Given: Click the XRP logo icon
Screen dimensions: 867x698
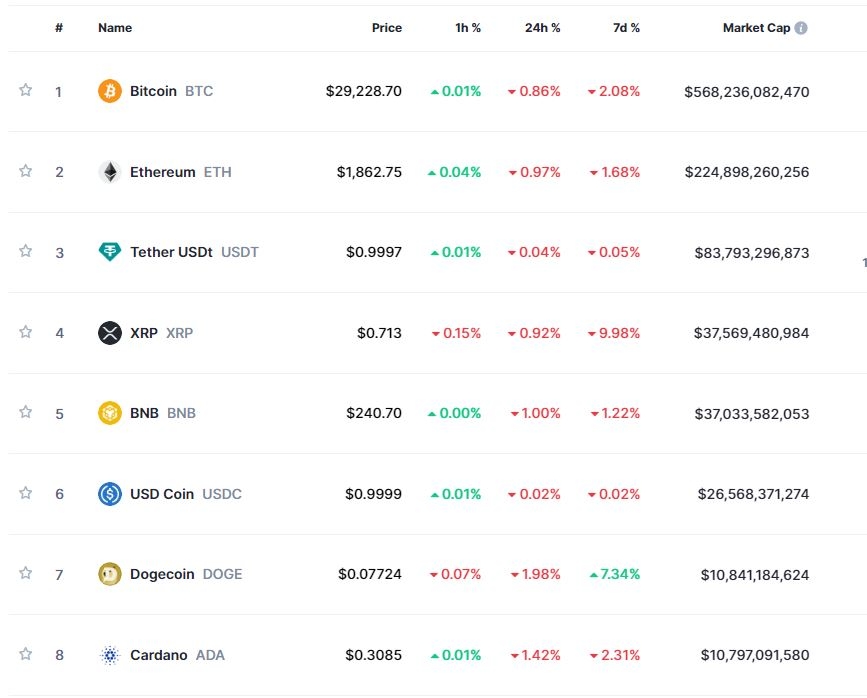Looking at the screenshot, I should [x=110, y=333].
